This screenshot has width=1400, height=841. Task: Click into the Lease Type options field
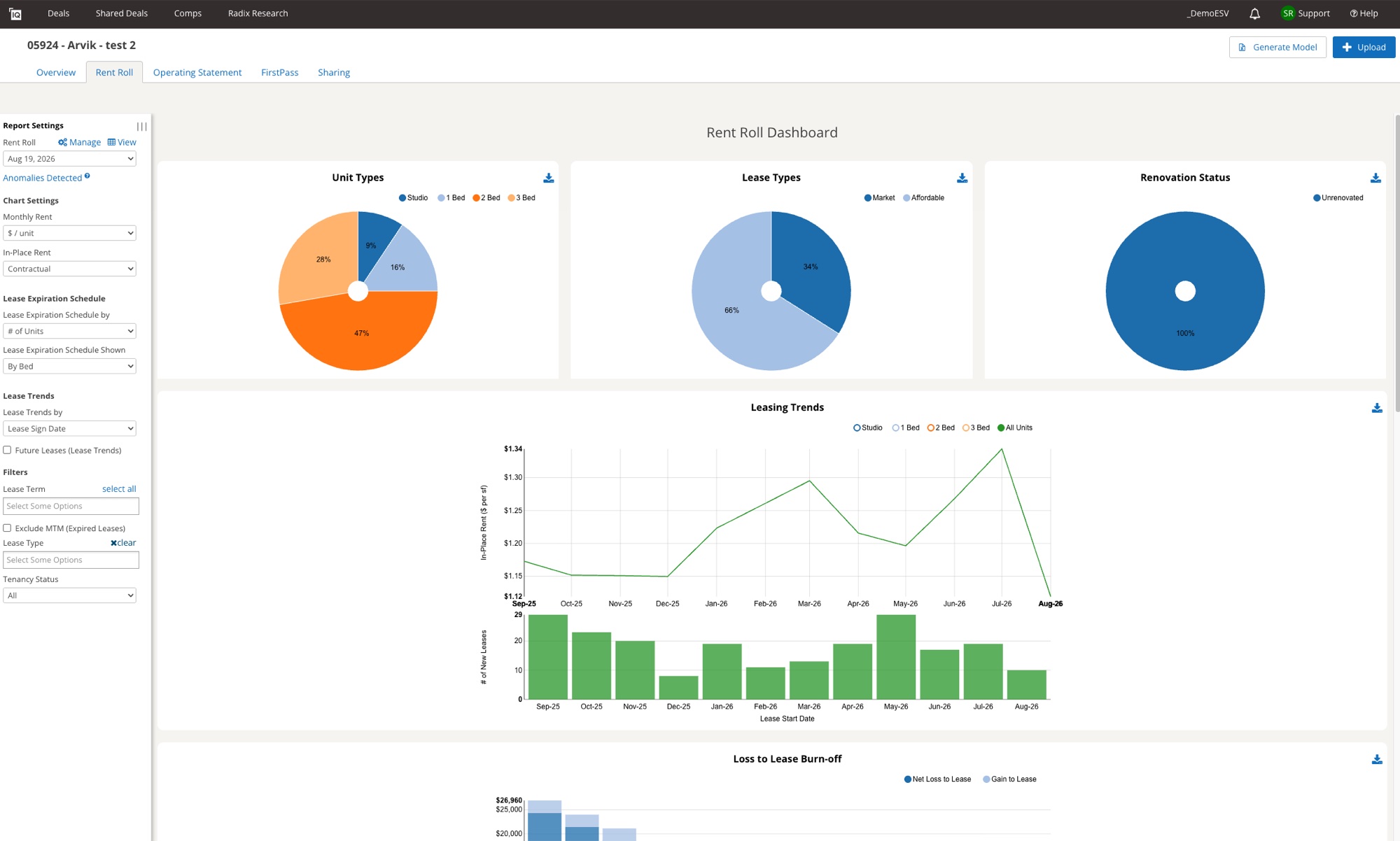(x=71, y=560)
